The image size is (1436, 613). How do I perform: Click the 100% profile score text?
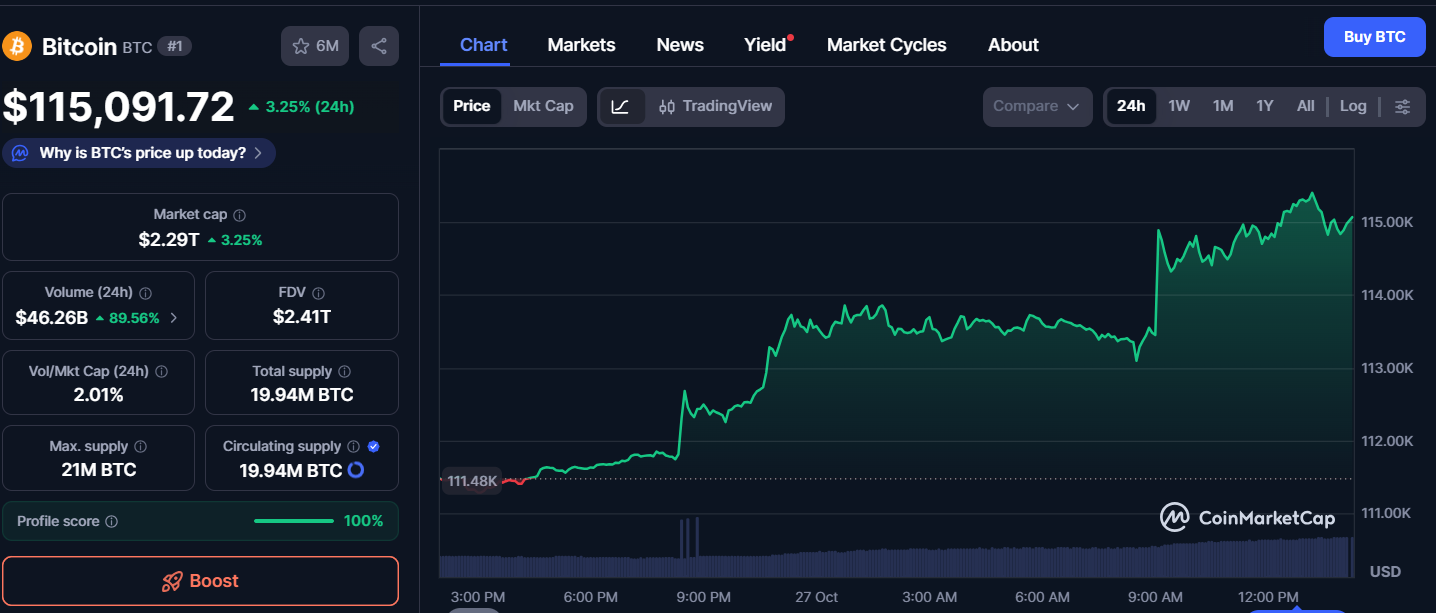[x=363, y=521]
